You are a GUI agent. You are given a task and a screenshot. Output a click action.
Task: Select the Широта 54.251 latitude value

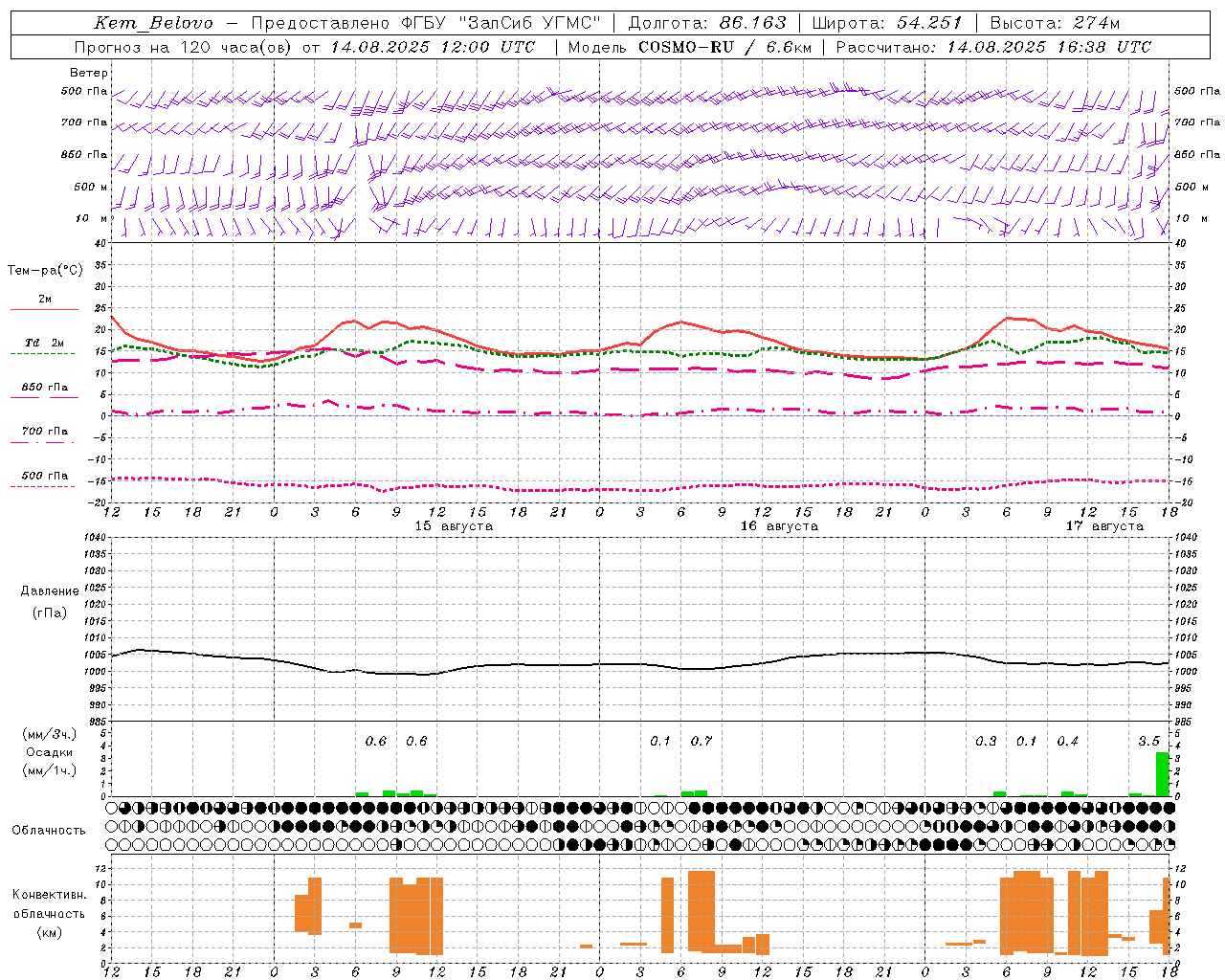click(x=887, y=23)
